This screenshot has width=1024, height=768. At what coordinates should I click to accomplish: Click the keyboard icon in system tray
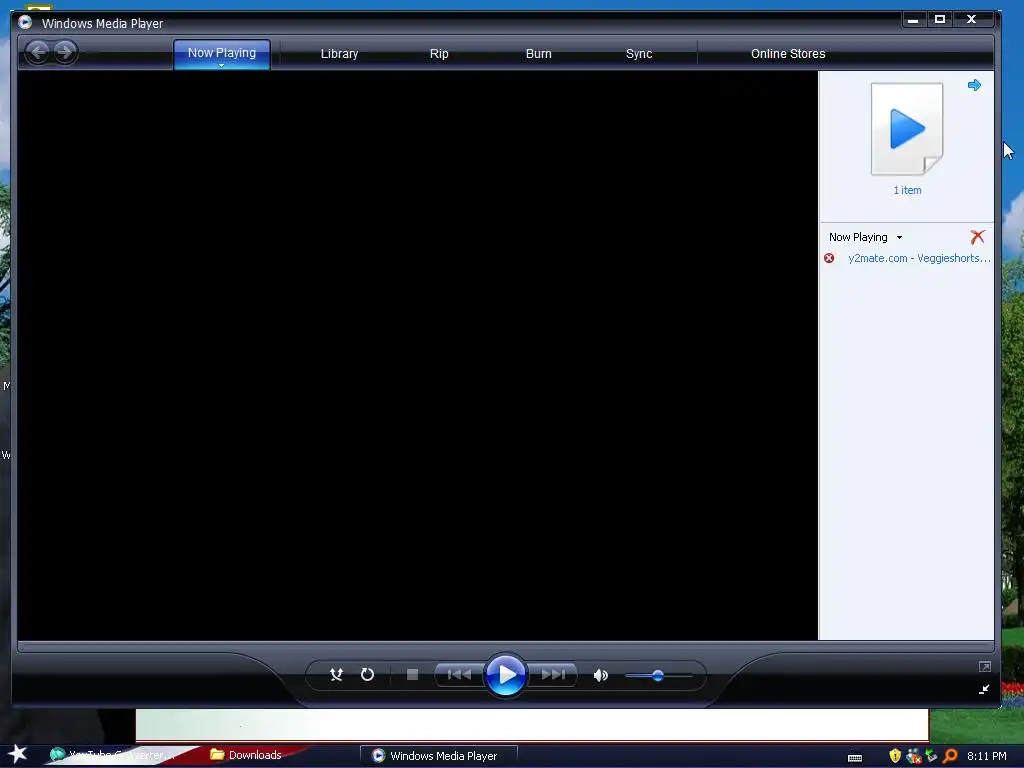pyautogui.click(x=854, y=758)
